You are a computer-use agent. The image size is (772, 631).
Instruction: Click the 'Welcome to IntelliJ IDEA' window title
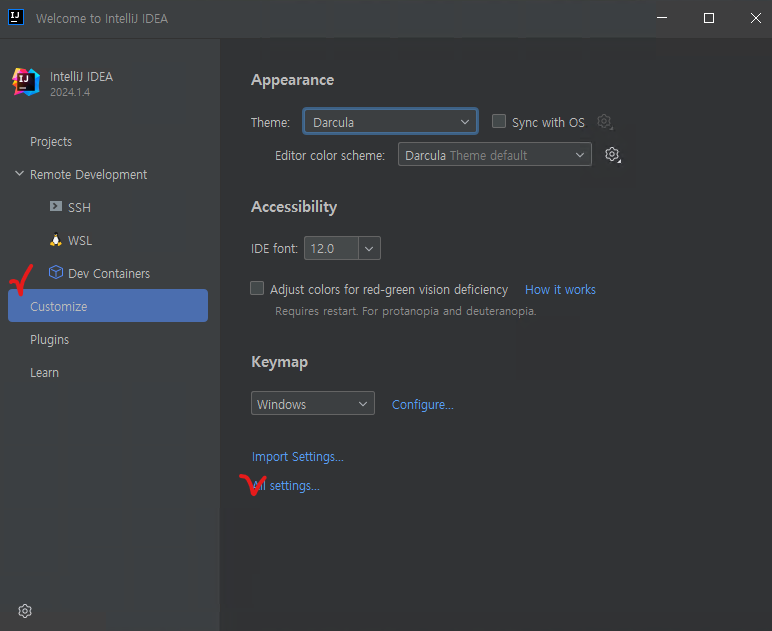102,19
